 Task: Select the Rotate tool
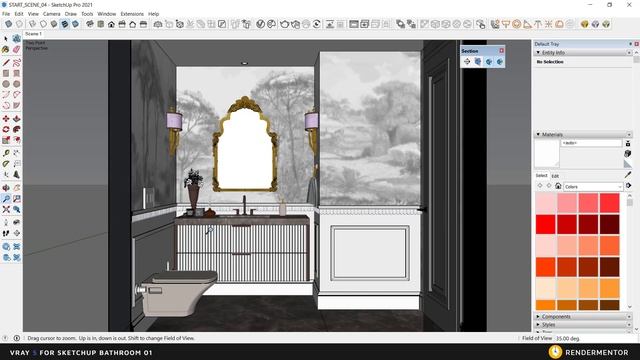tap(6, 129)
